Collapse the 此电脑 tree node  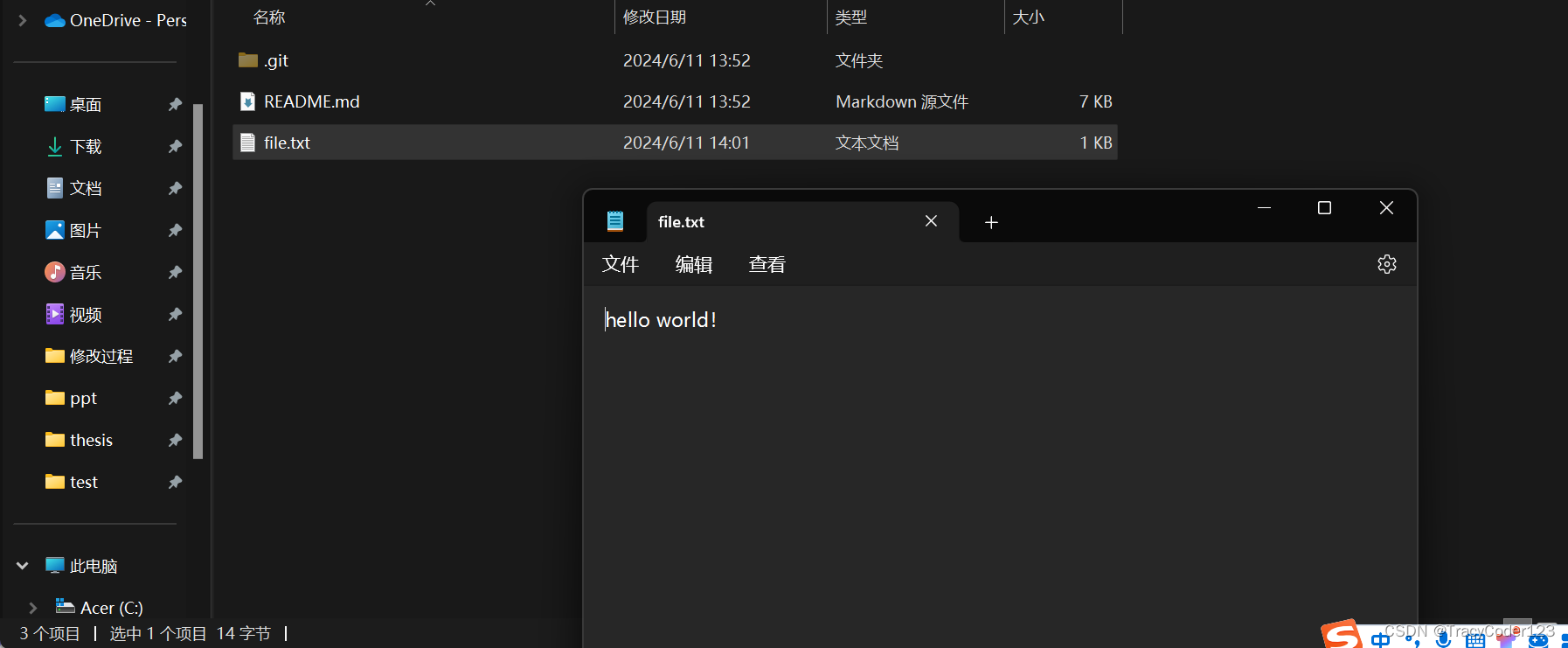click(x=23, y=566)
